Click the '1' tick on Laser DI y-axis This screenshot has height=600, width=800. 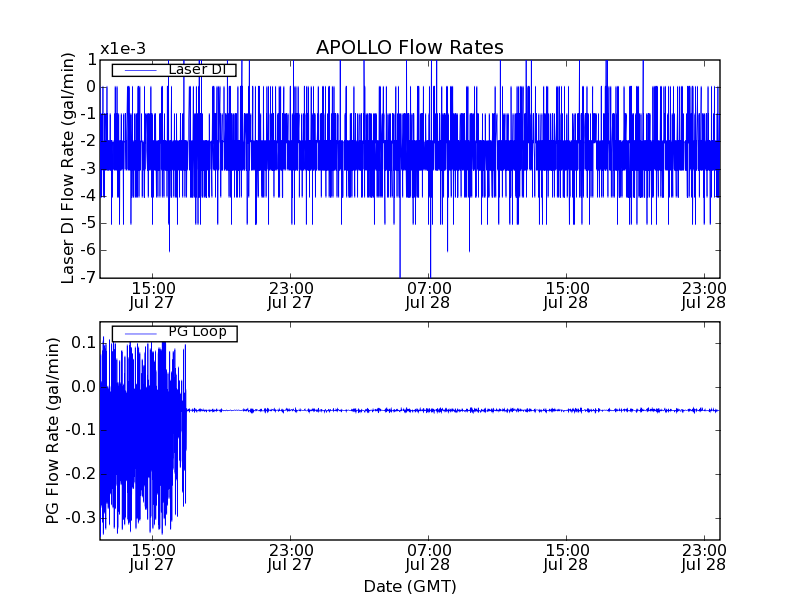coord(92,60)
